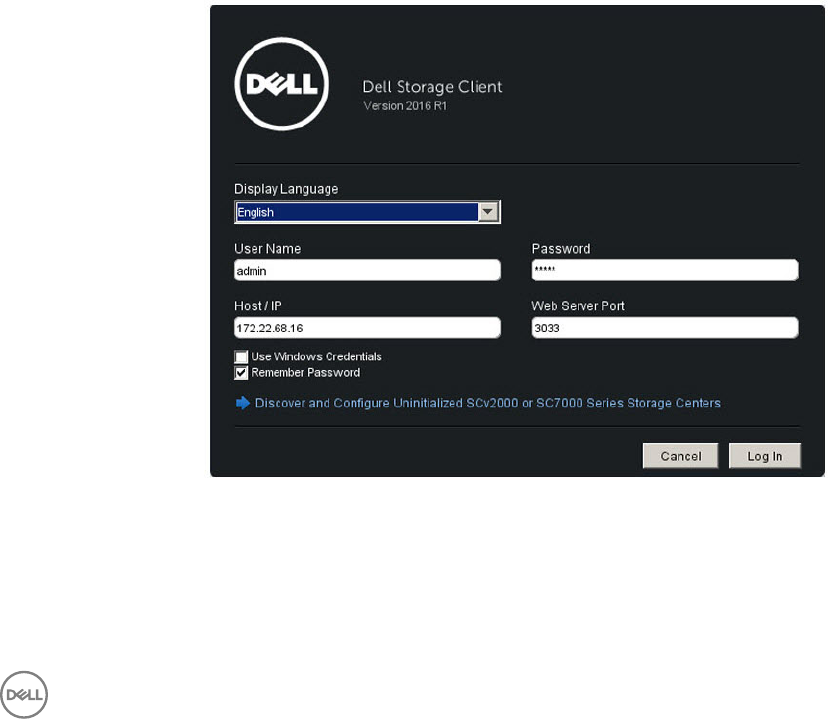
Task: Click the Password input field
Action: coord(665,270)
